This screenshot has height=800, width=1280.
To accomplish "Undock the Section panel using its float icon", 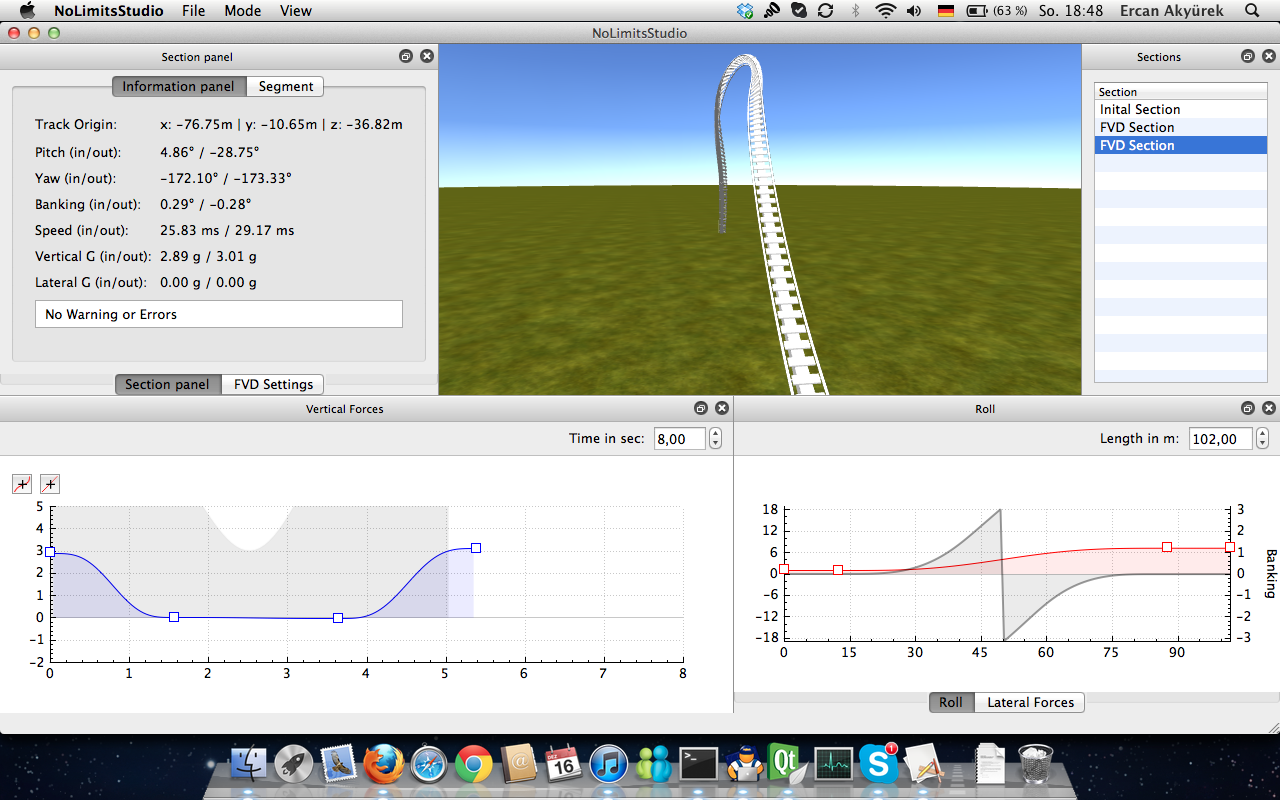I will [406, 57].
